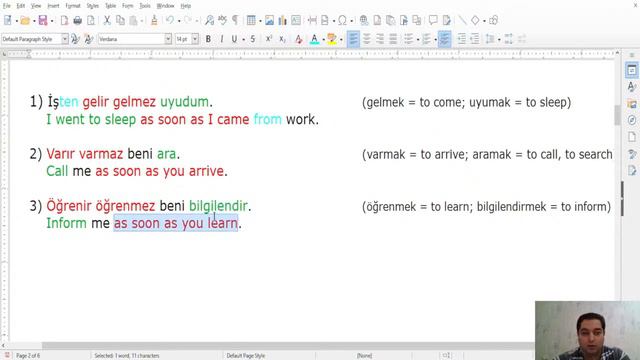Open the Tools menu

145,6
